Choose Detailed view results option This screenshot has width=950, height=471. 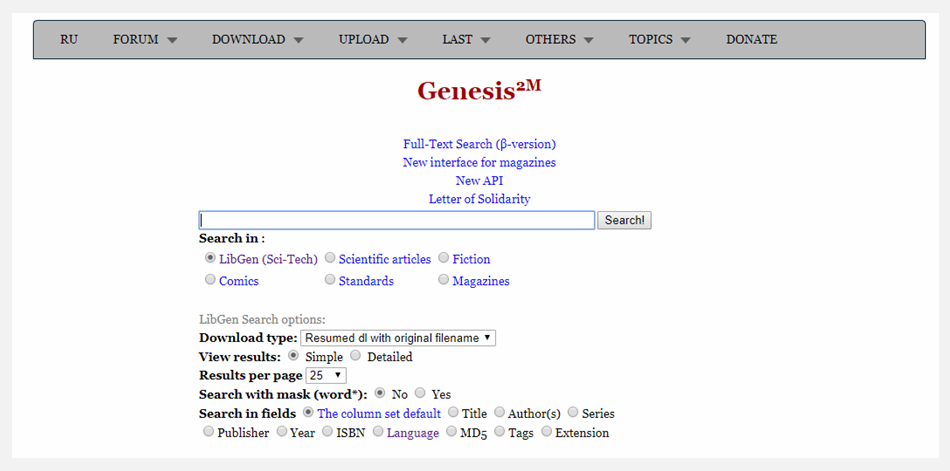pos(356,355)
